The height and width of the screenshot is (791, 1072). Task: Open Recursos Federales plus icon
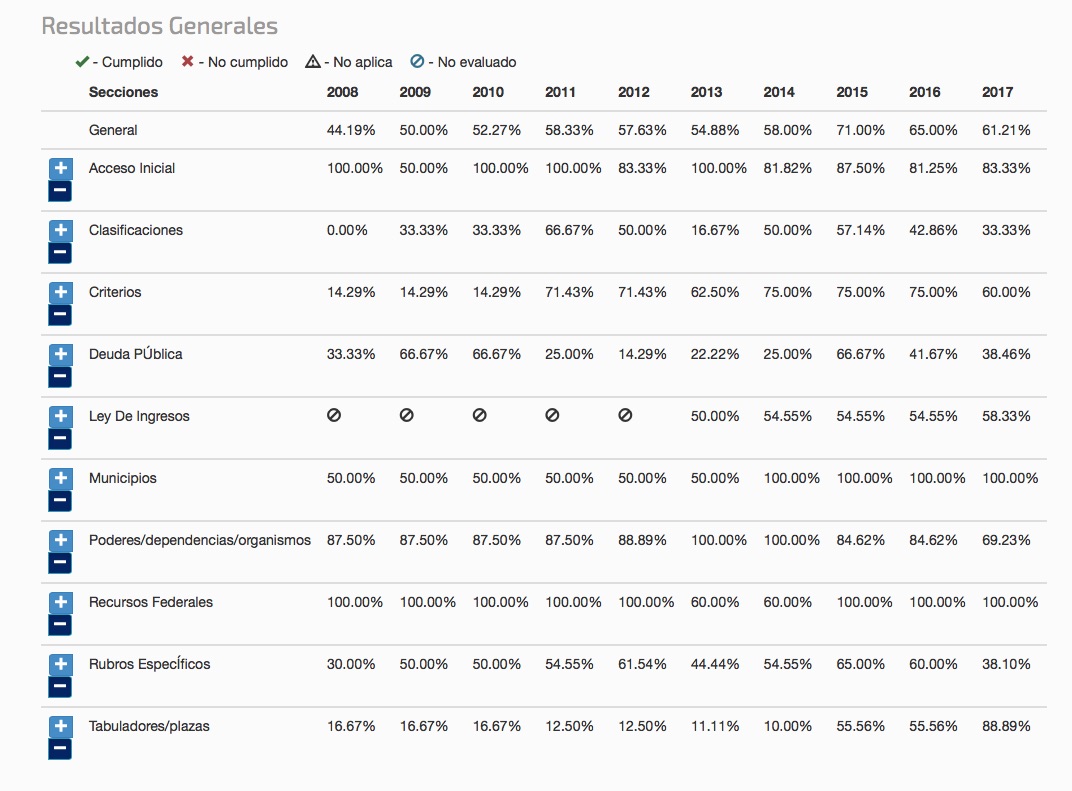(x=60, y=603)
